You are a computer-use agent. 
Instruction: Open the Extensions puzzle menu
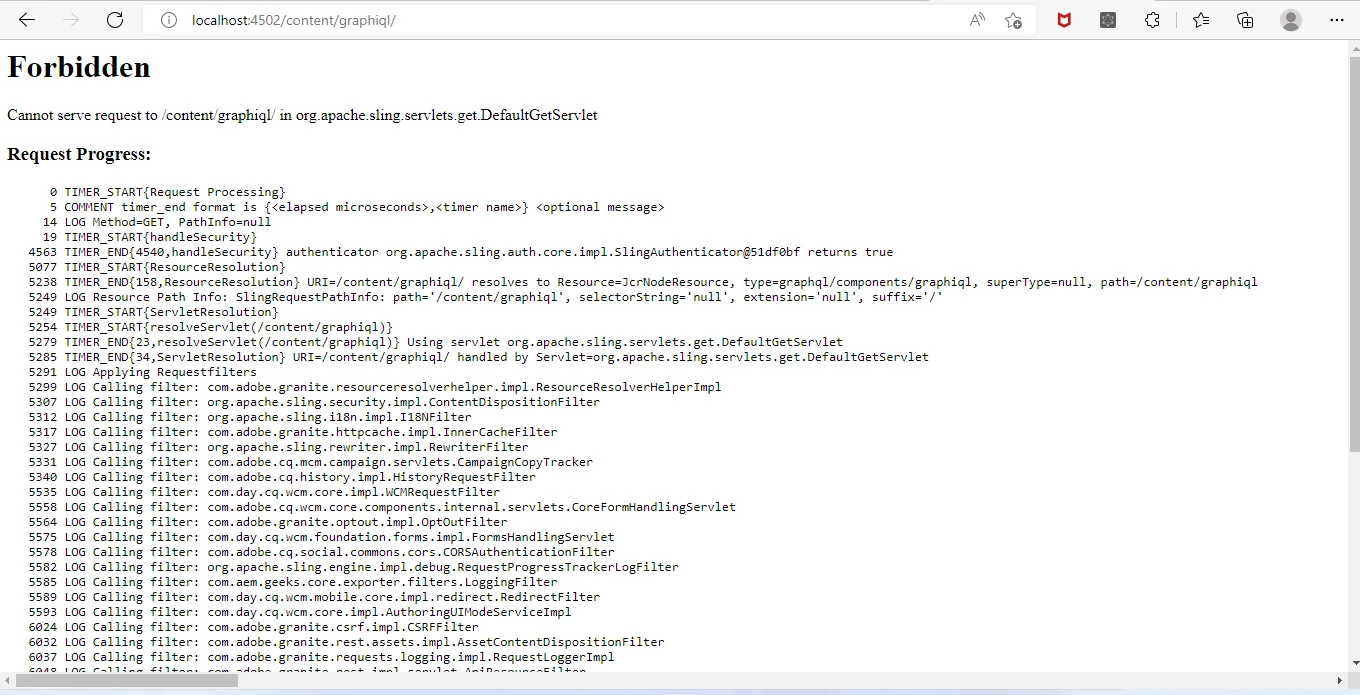click(x=1152, y=20)
